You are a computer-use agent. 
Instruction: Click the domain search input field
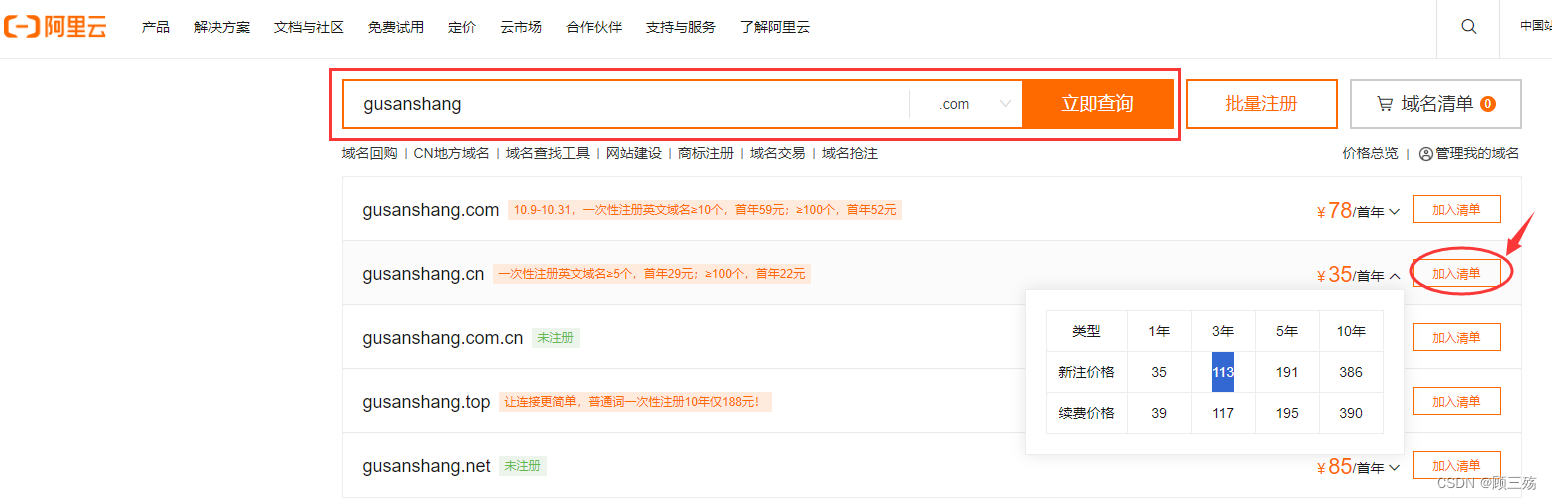(626, 104)
